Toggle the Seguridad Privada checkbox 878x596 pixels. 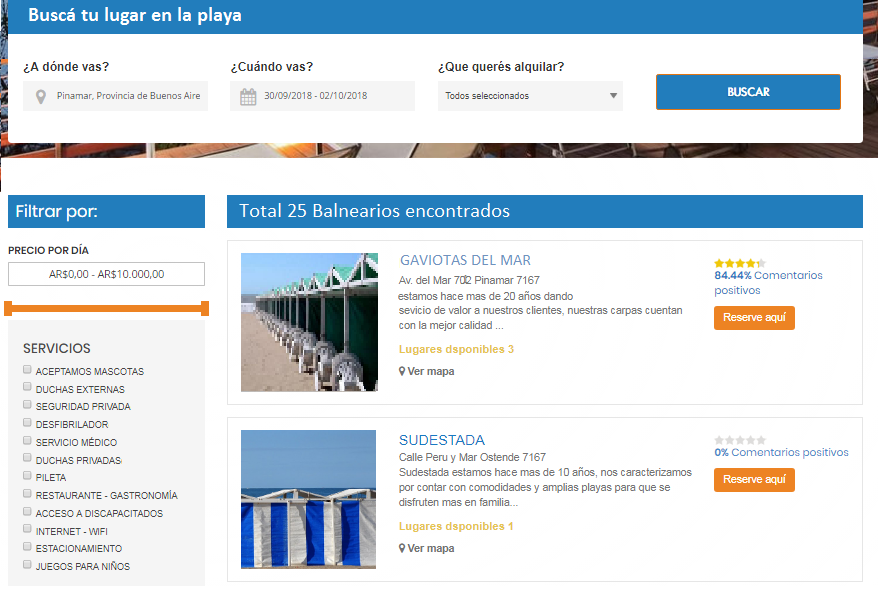pos(27,404)
